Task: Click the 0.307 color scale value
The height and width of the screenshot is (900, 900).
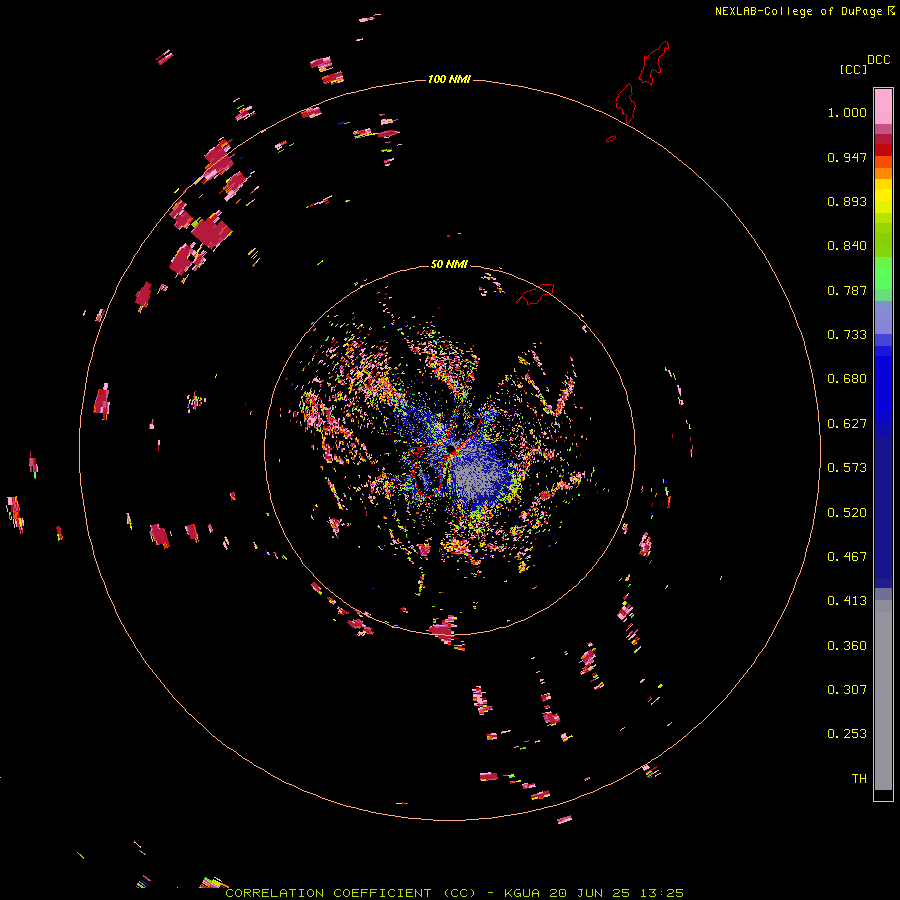Action: click(x=847, y=690)
